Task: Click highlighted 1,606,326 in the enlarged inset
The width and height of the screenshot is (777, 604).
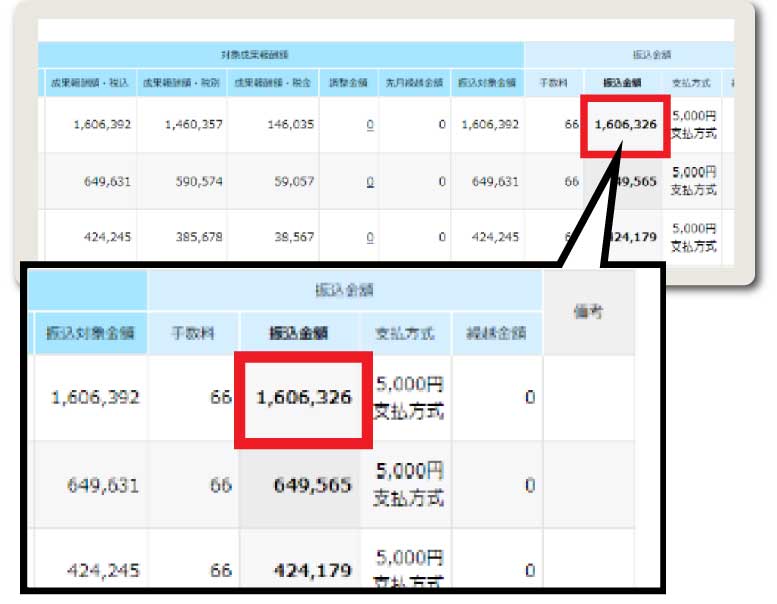Action: pyautogui.click(x=304, y=398)
